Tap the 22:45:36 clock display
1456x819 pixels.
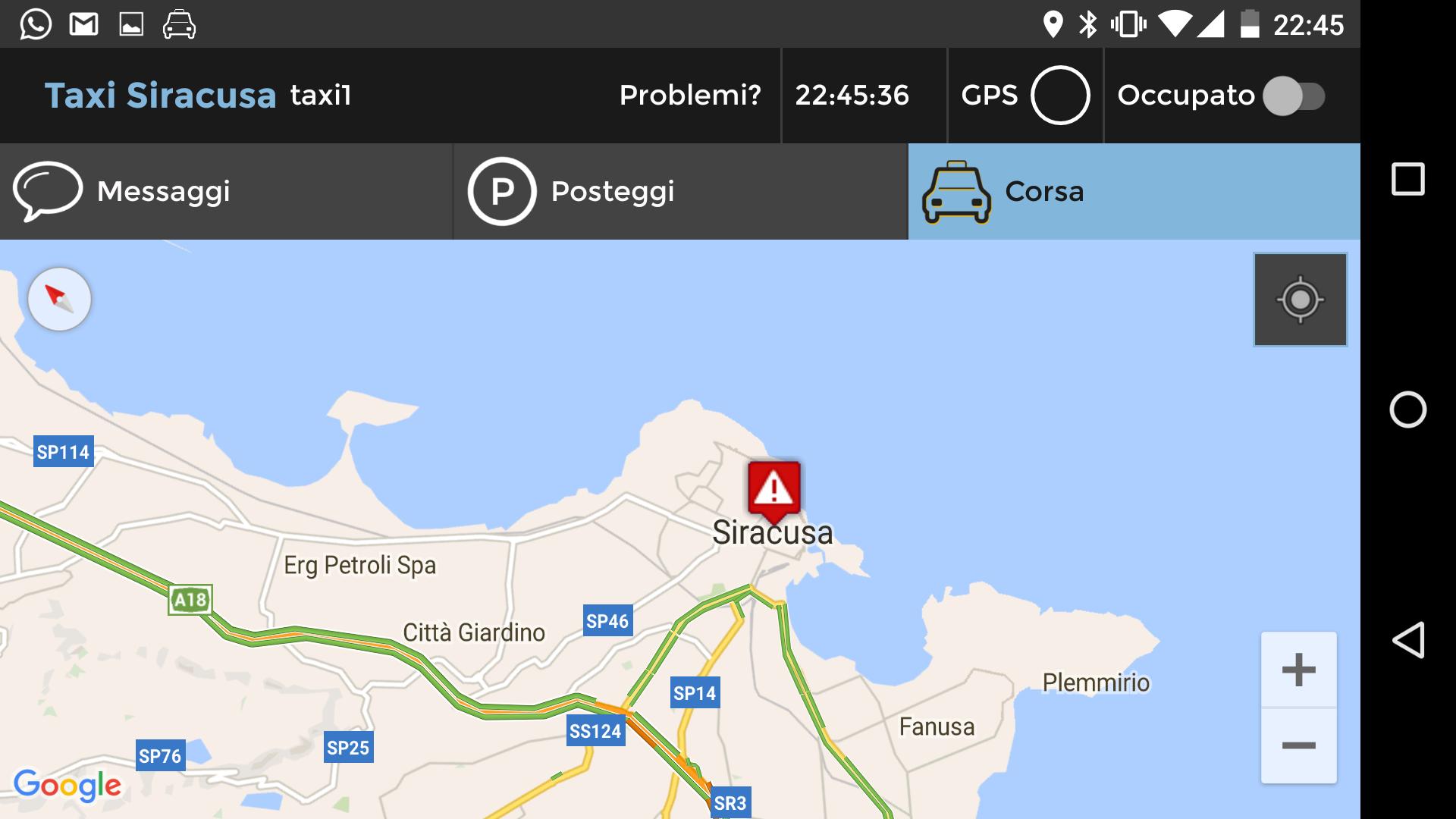pyautogui.click(x=852, y=96)
